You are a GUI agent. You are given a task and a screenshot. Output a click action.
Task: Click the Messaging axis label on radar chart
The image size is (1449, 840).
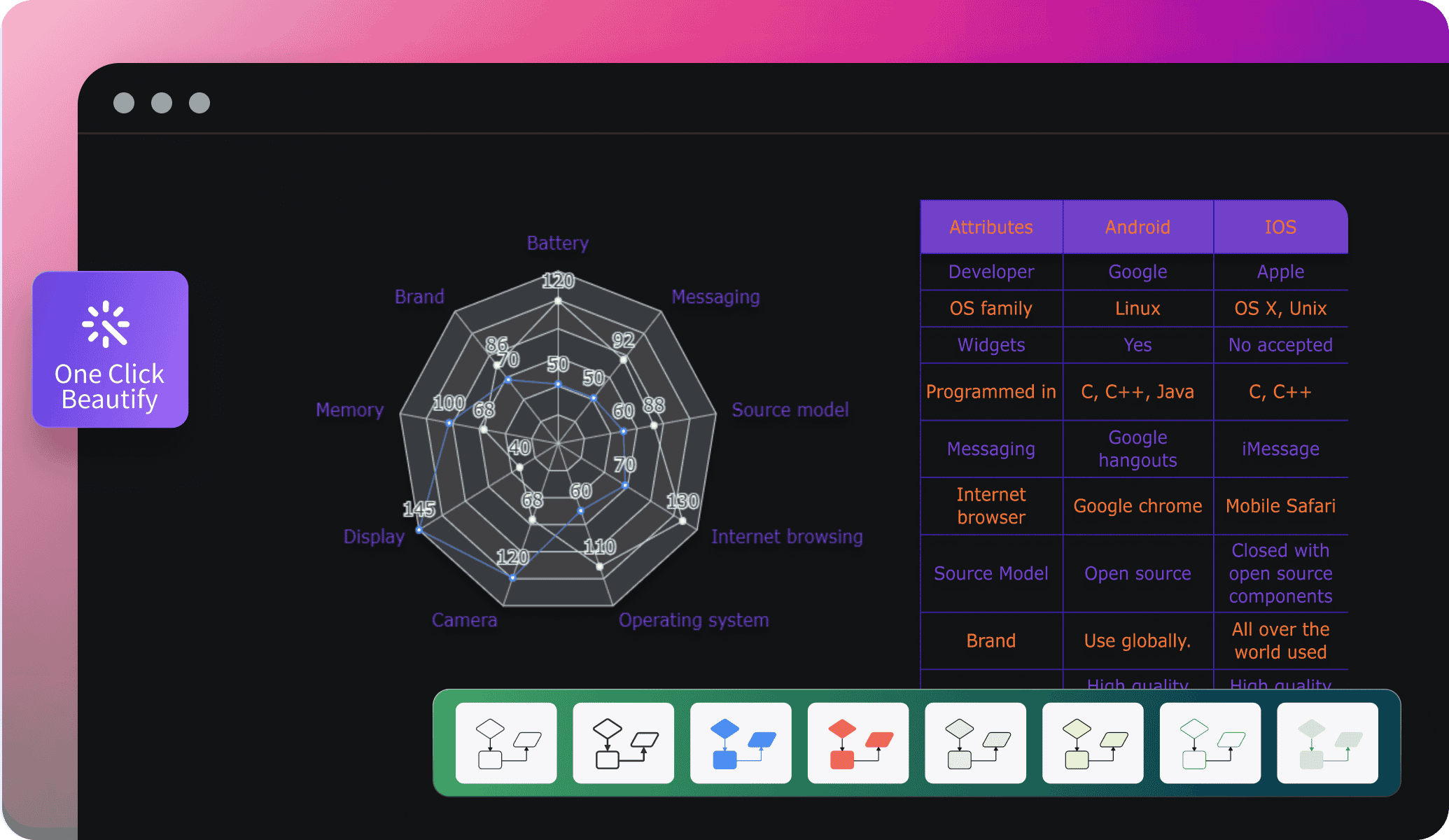point(715,297)
